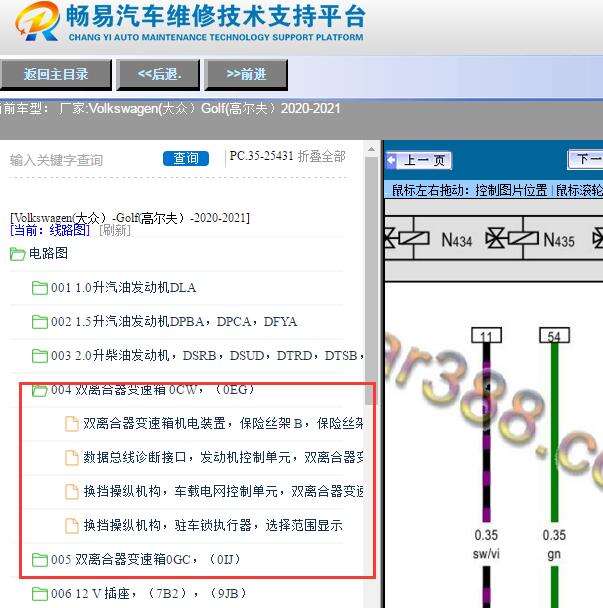This screenshot has width=603, height=608.
Task: Click the blue 查询 search button
Action: 186,158
